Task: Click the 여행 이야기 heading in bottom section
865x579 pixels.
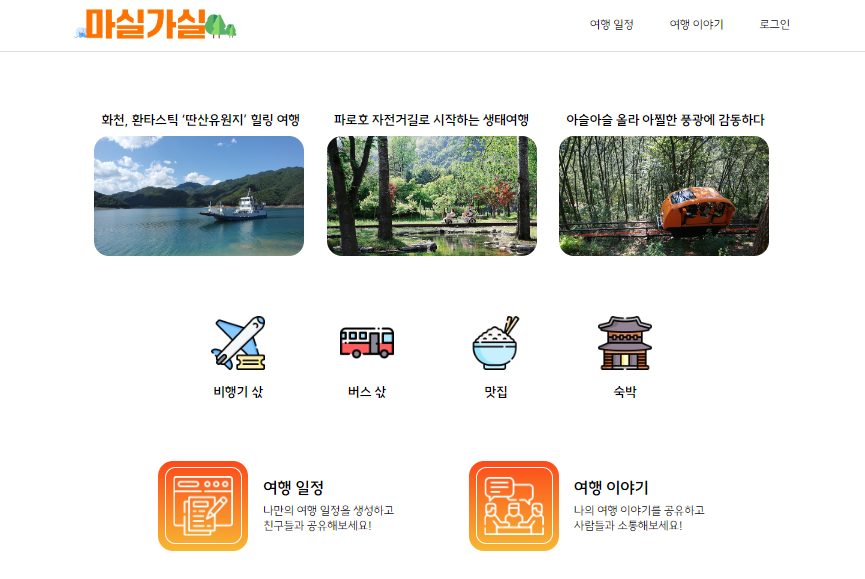Action: (x=611, y=487)
